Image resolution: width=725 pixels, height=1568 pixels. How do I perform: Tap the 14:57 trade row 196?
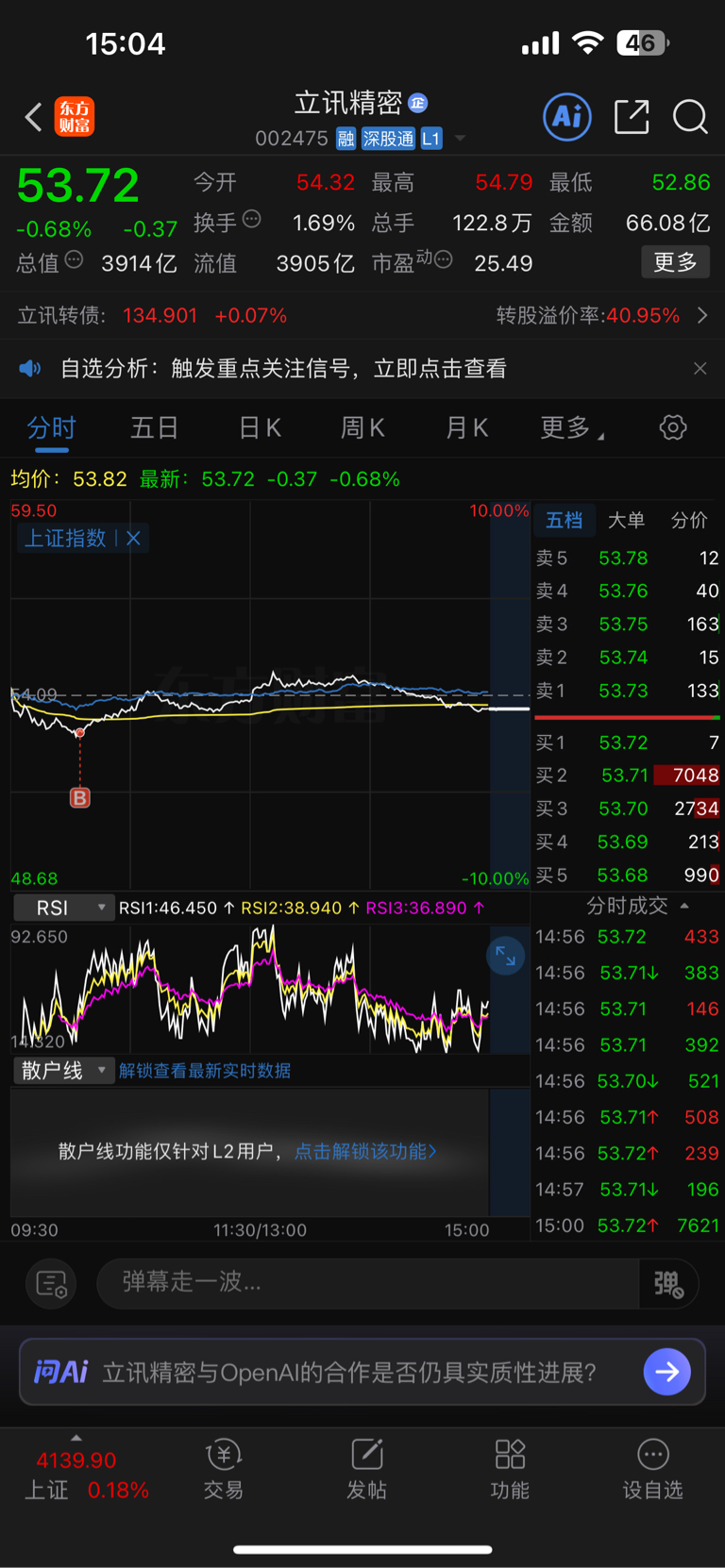click(x=627, y=1190)
